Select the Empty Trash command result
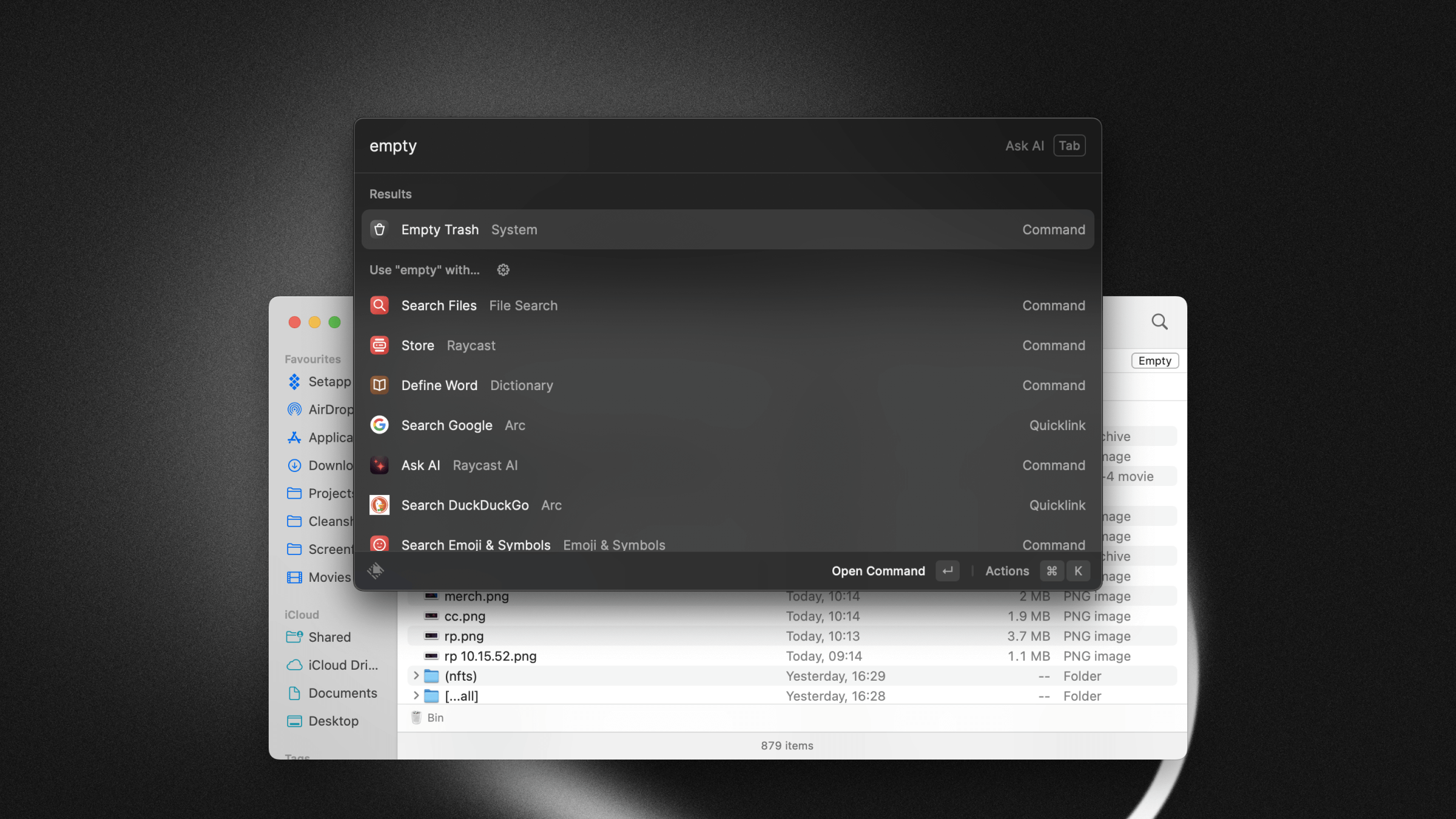 (727, 229)
